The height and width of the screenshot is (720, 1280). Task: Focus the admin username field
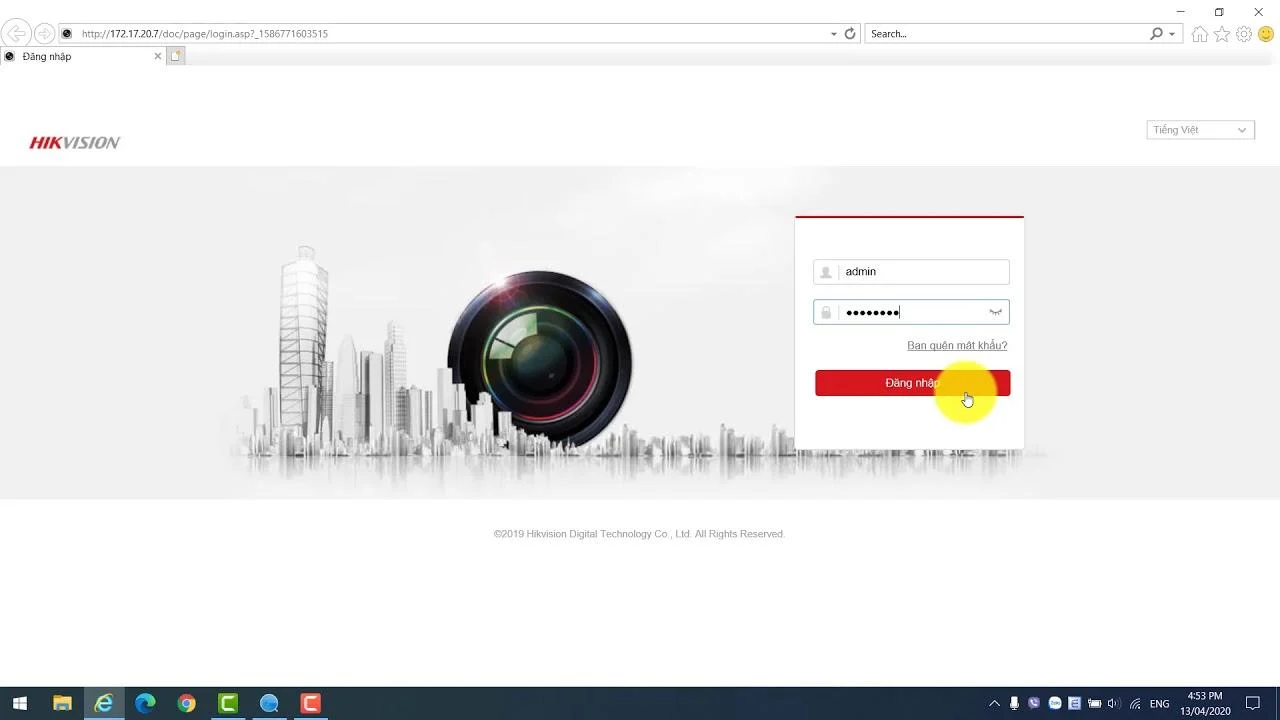(x=911, y=272)
